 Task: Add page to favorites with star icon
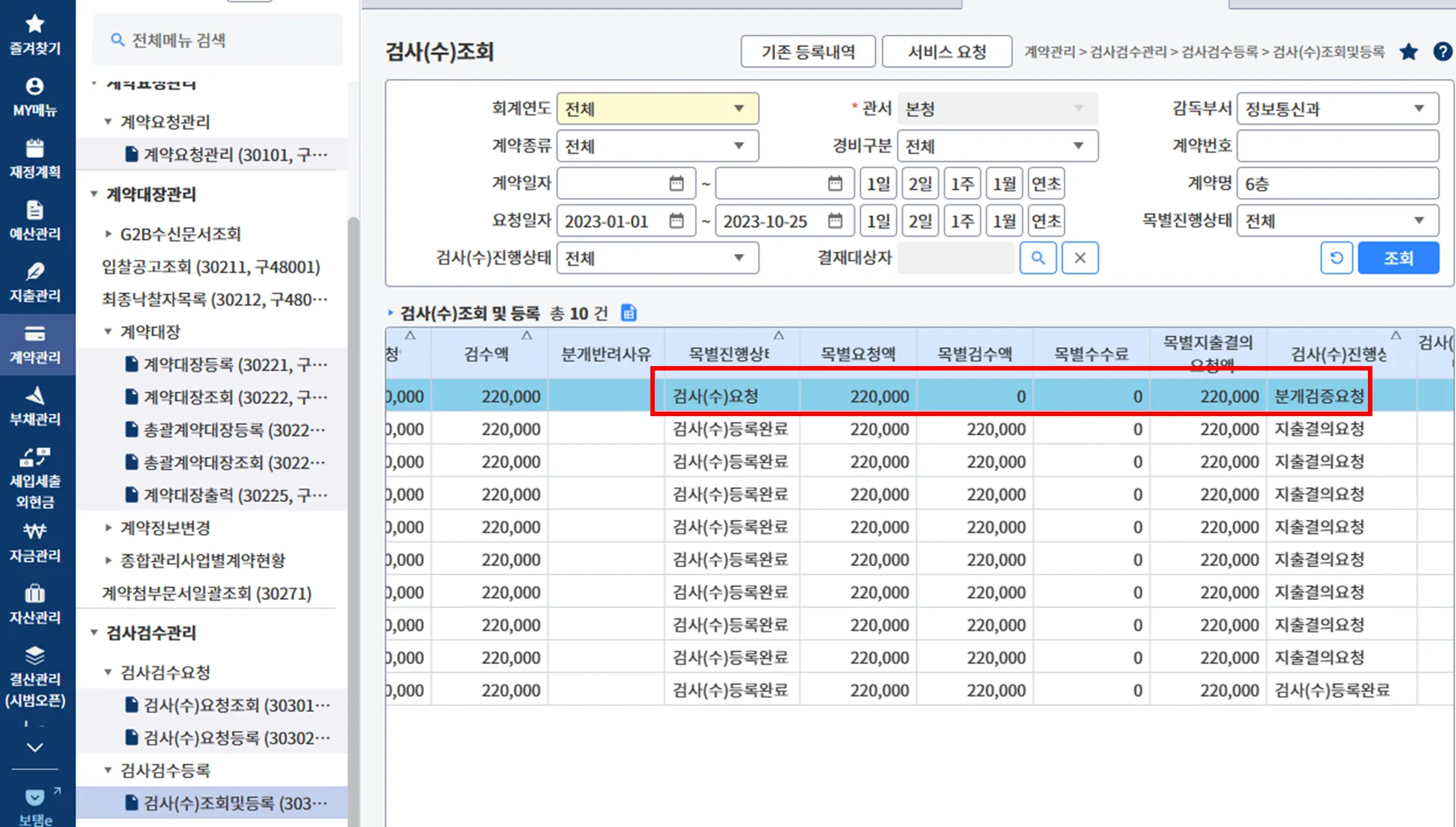pyautogui.click(x=1408, y=52)
